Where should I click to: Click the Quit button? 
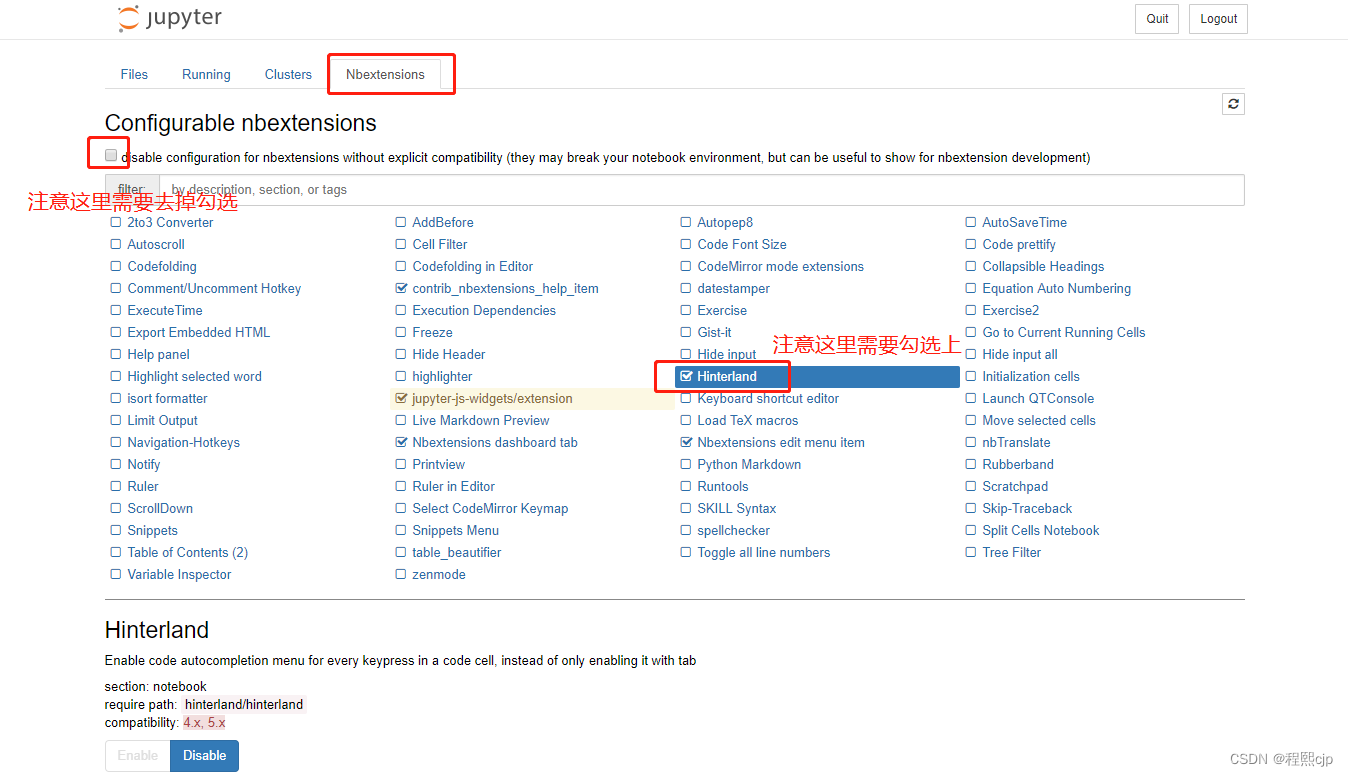click(1157, 19)
